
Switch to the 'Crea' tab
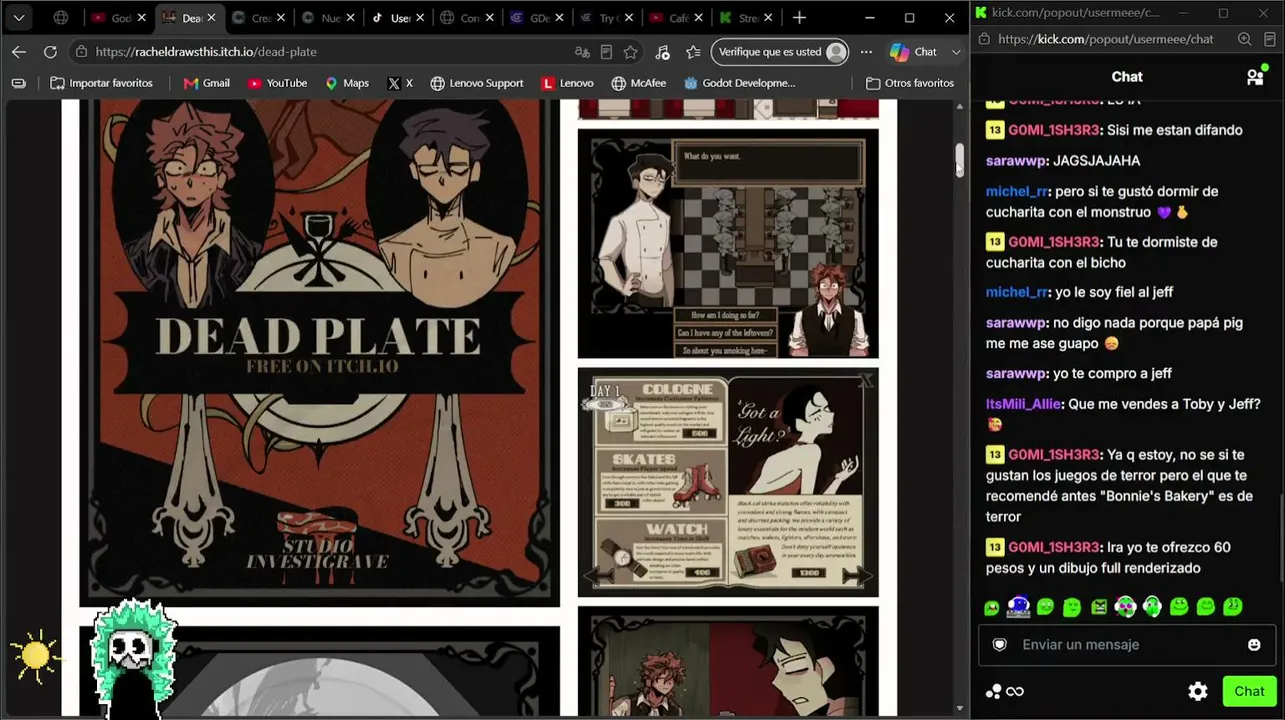252,18
